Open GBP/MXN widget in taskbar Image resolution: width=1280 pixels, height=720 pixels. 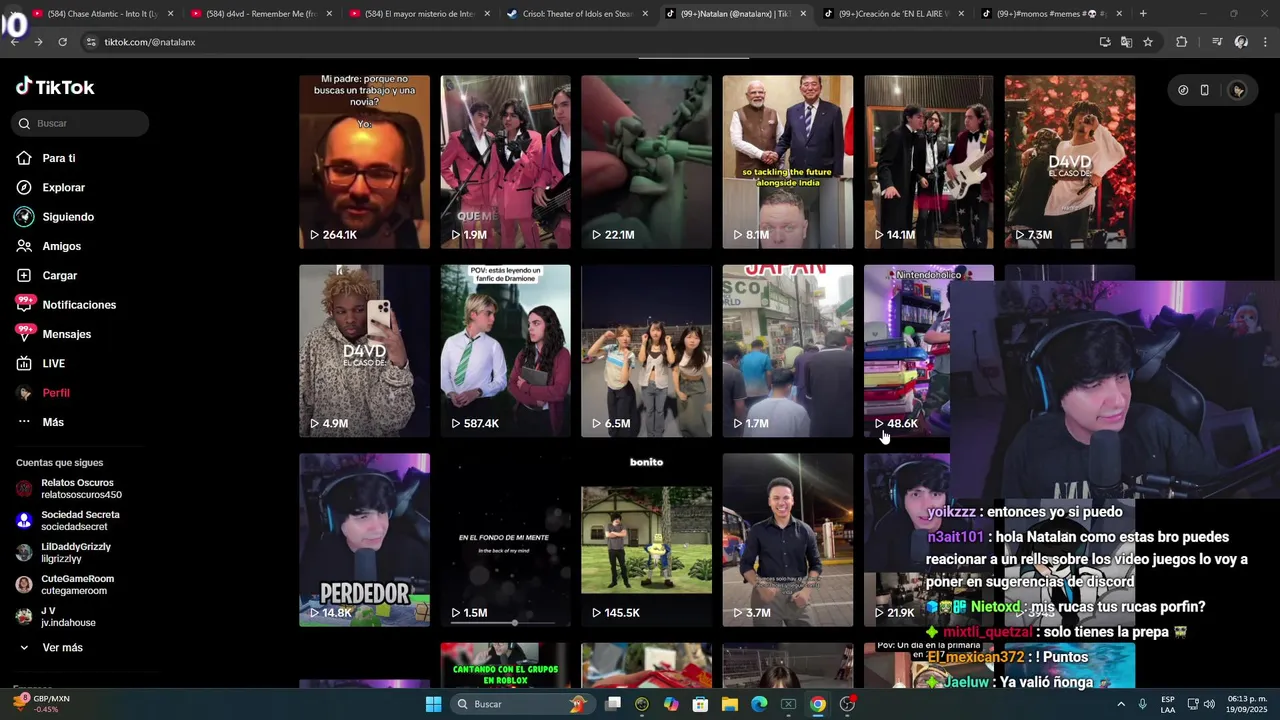coord(40,704)
